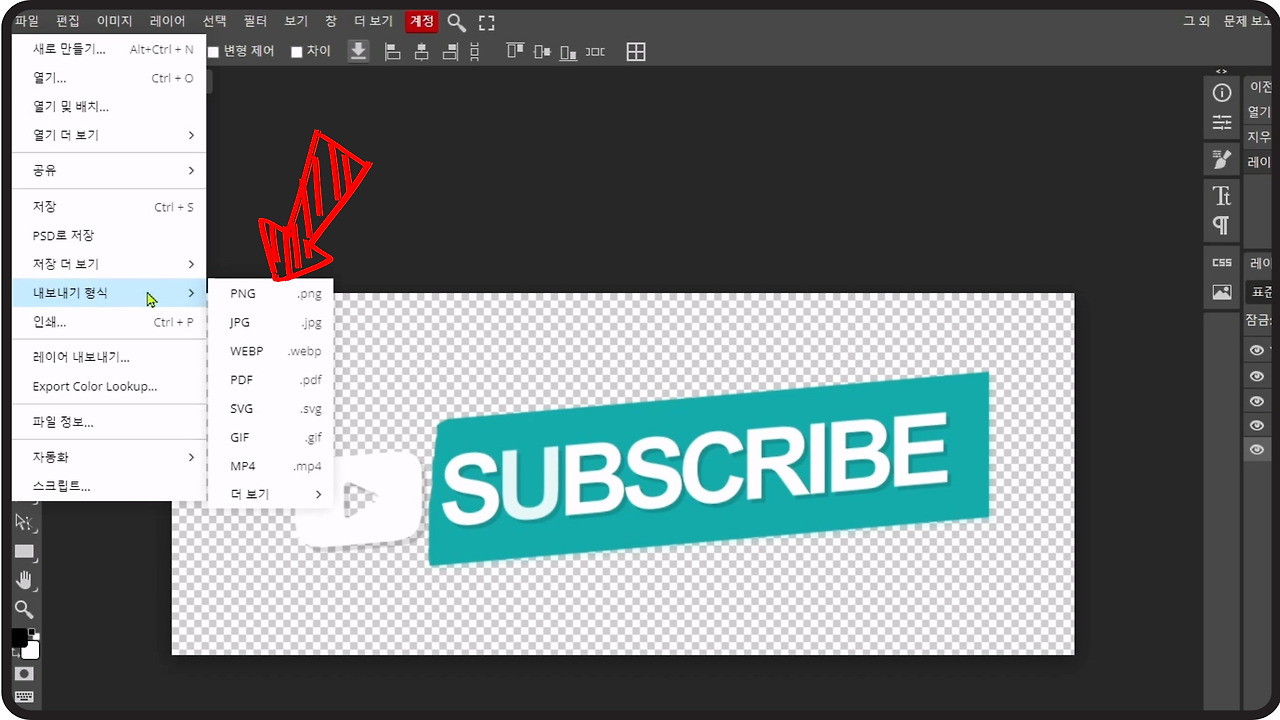
Task: Hide the bottom highlighted layer via eye icon
Action: coord(1256,450)
